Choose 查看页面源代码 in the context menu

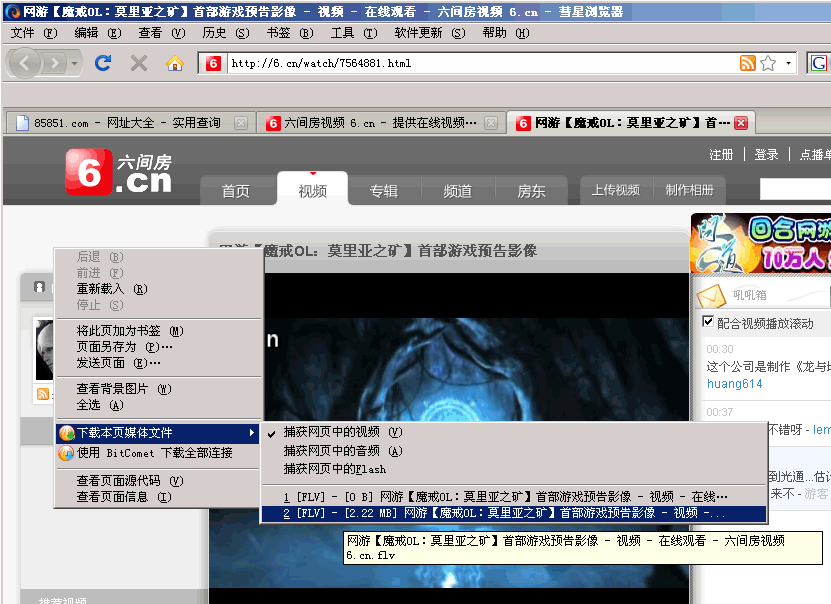pyautogui.click(x=159, y=481)
